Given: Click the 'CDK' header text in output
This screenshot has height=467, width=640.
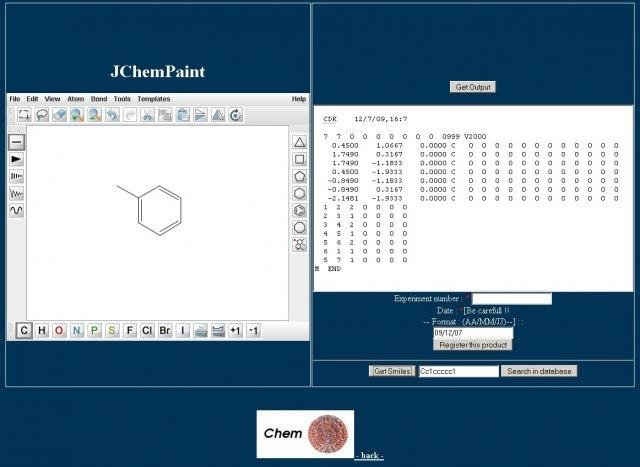Looking at the screenshot, I should pos(330,119).
